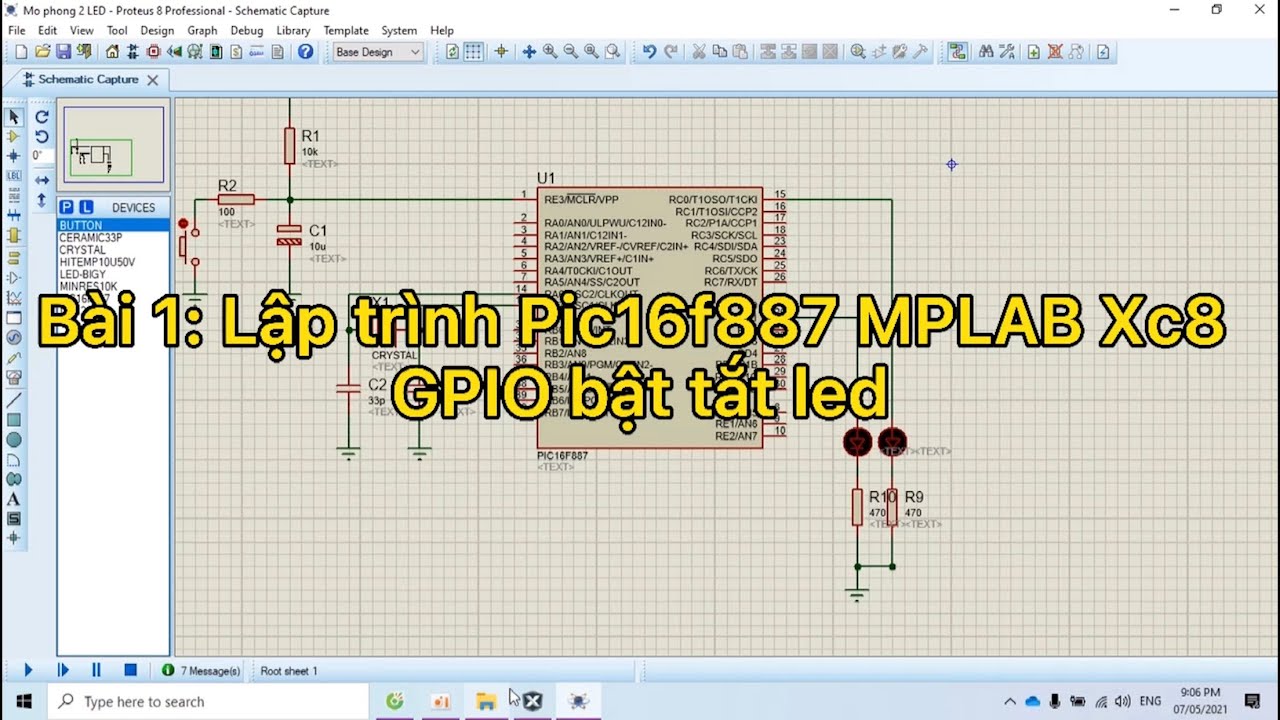Select the 2D circle drawing tool
The width and height of the screenshot is (1280, 720).
pos(14,440)
